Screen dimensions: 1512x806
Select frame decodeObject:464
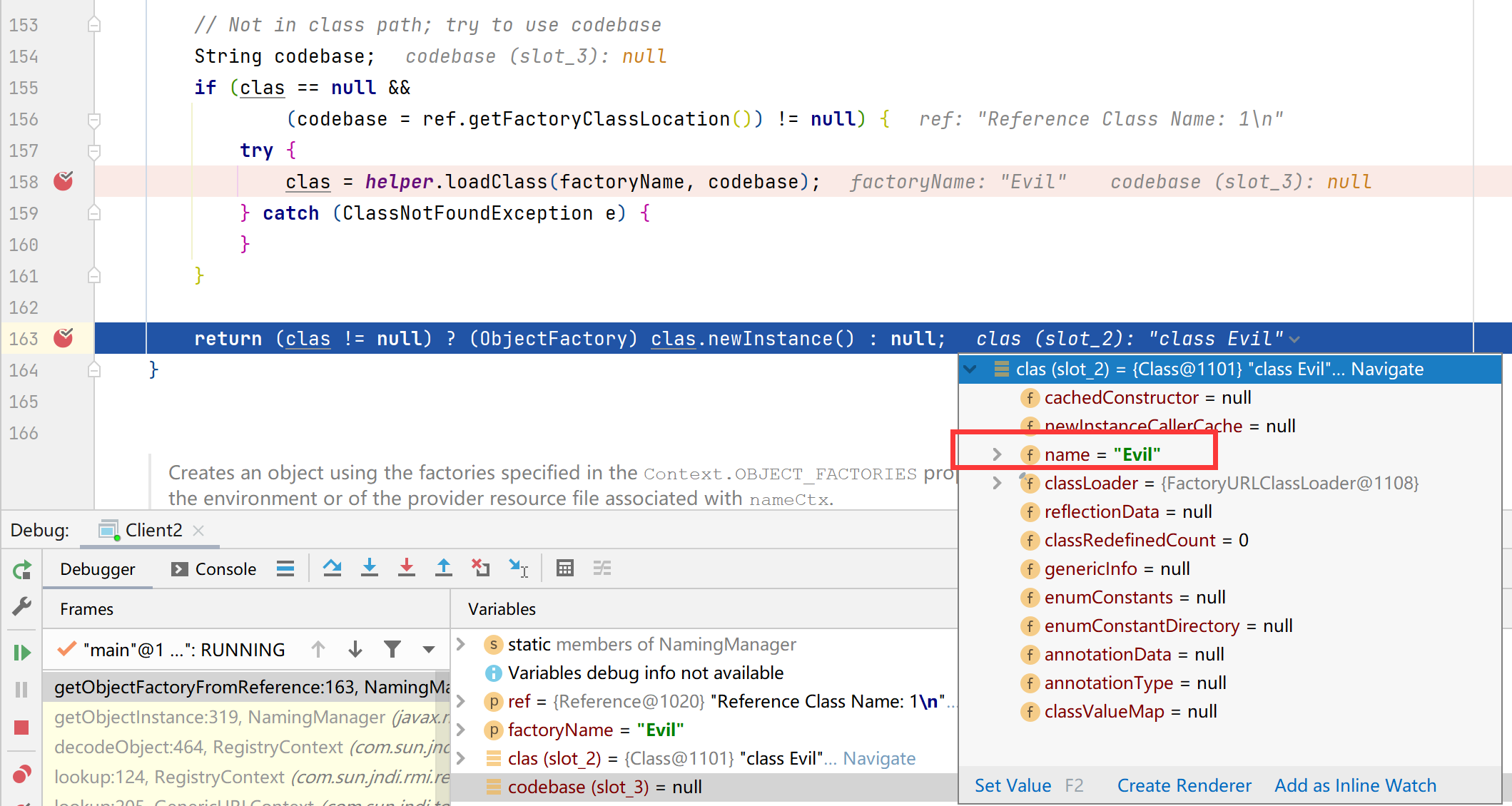coord(247,747)
